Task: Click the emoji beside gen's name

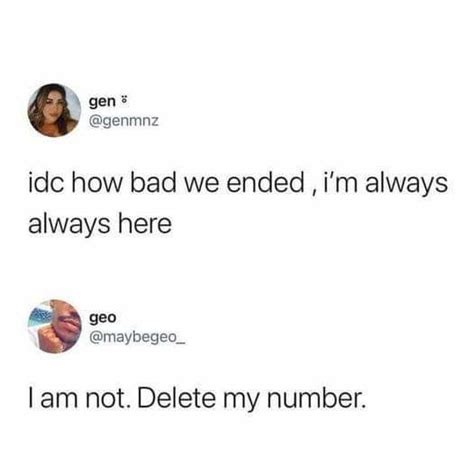Action: [124, 100]
